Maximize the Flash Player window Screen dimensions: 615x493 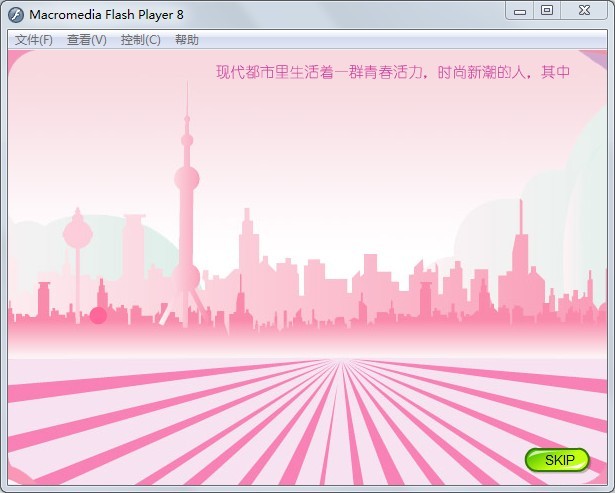(x=547, y=11)
